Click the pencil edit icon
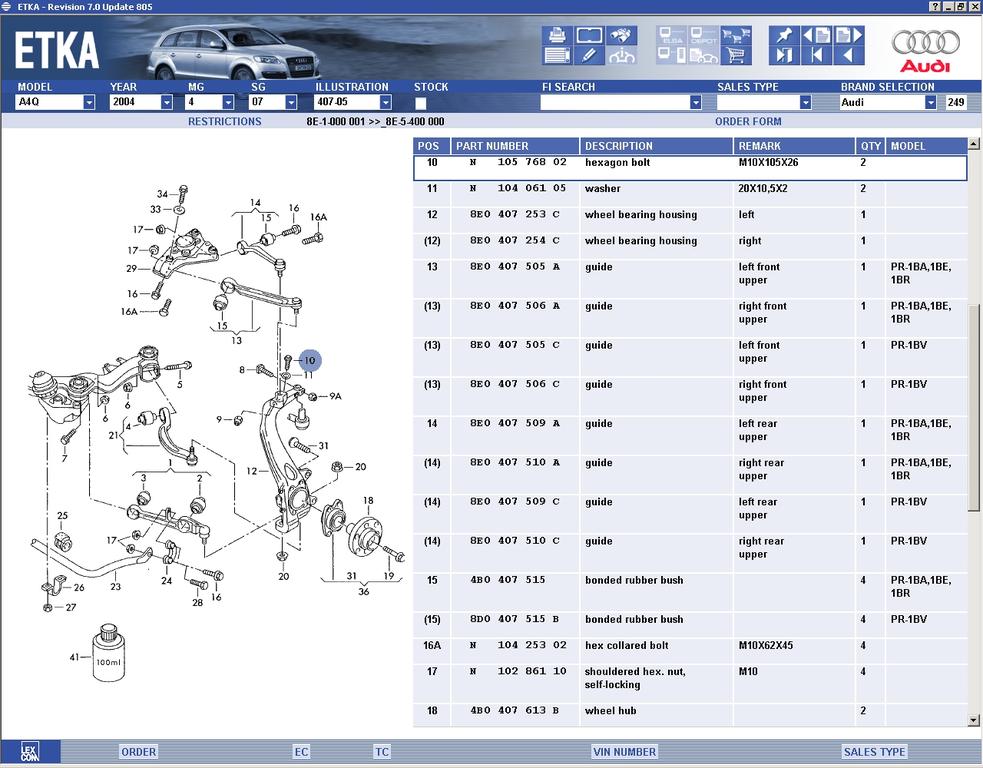Viewport: 983px width, 768px height. (x=589, y=55)
